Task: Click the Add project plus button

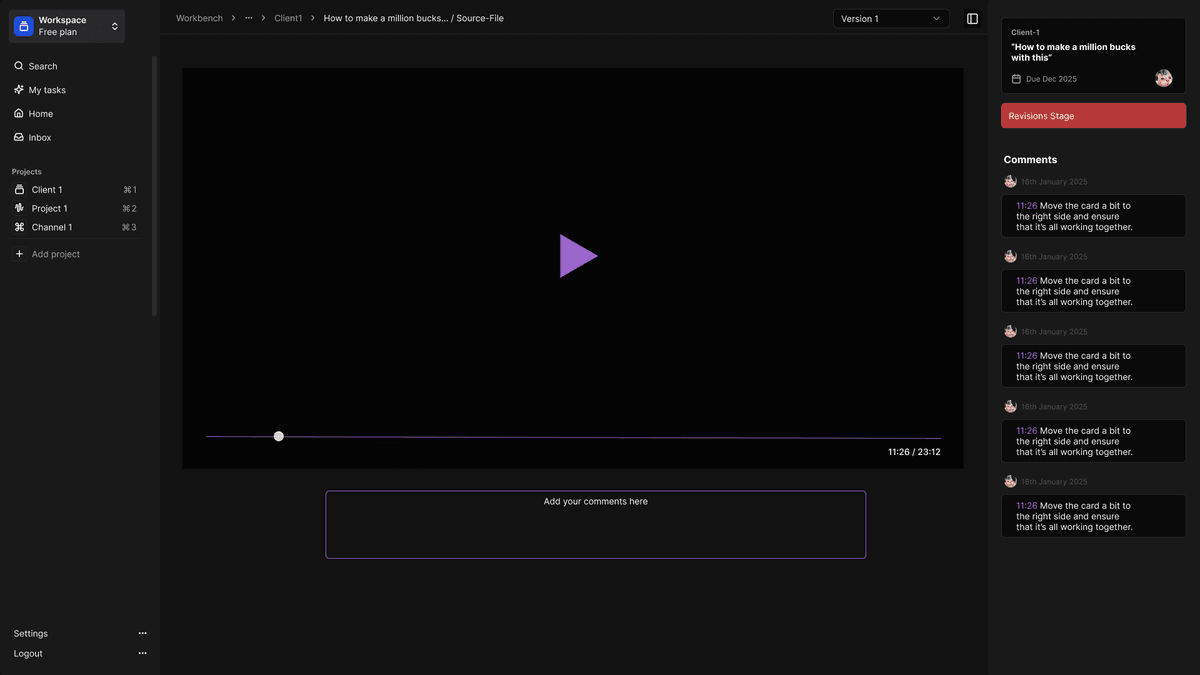Action: coord(19,254)
